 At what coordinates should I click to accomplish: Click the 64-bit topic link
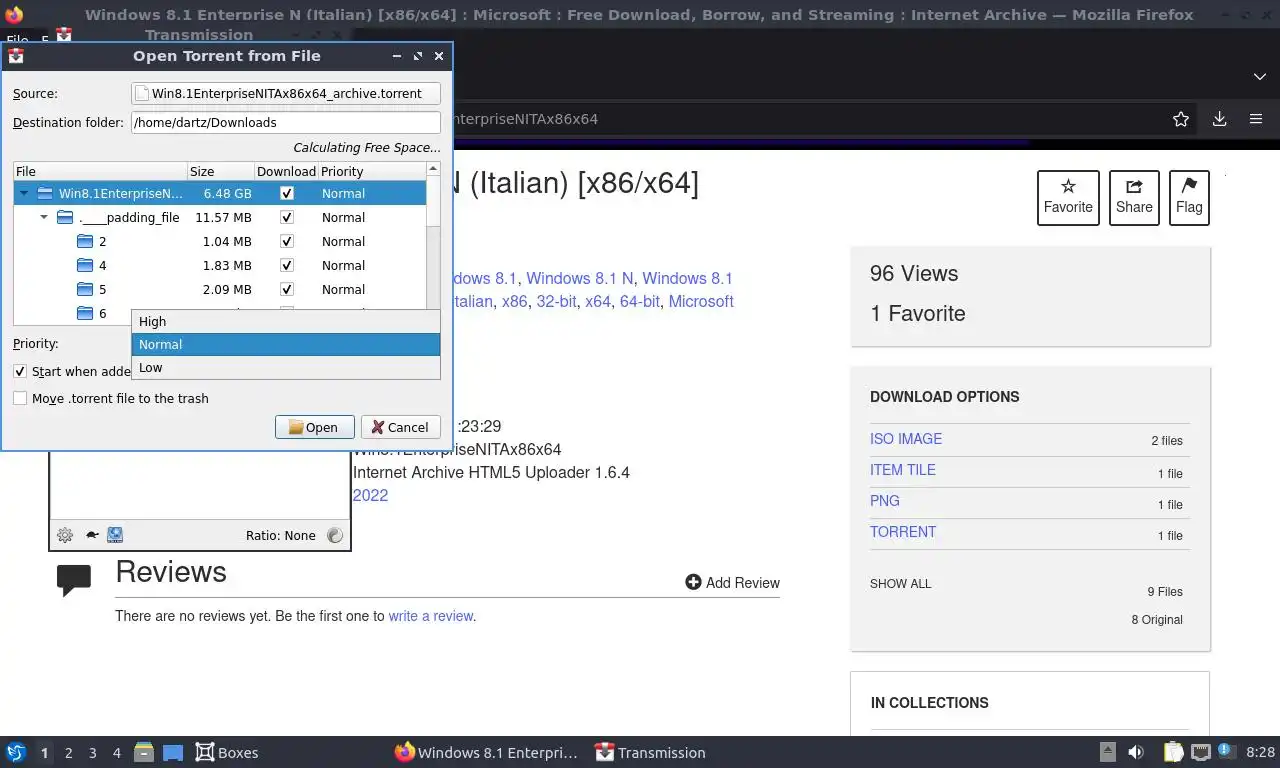[640, 301]
